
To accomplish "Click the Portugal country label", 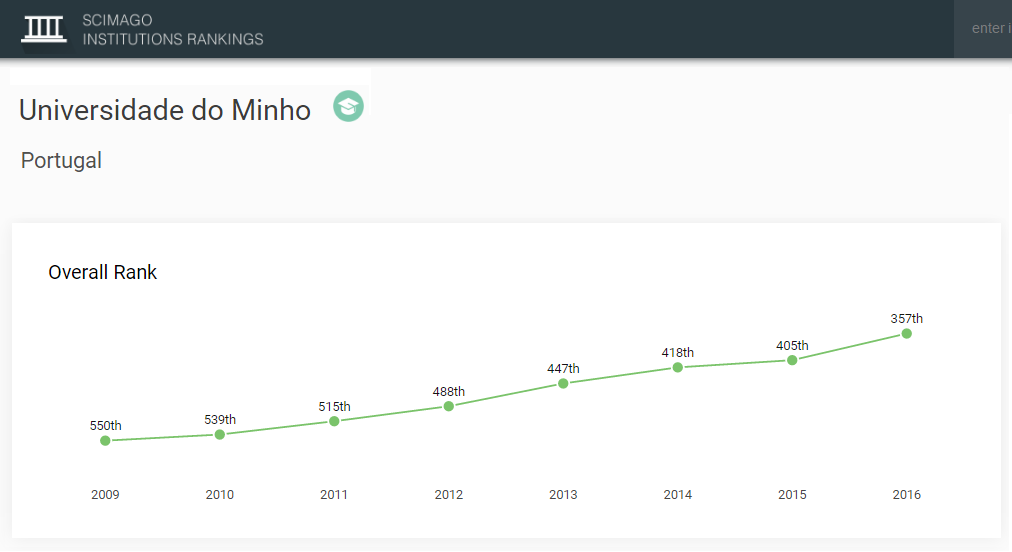I will (x=61, y=160).
